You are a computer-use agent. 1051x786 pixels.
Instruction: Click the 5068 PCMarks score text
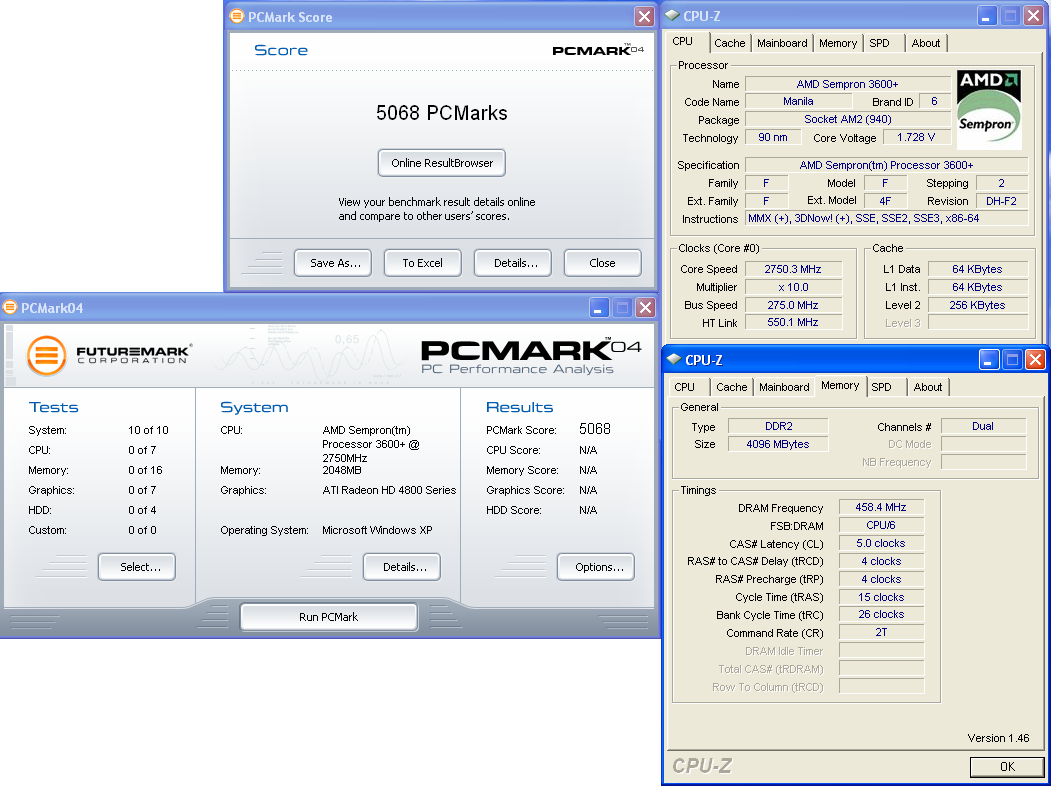click(x=442, y=113)
